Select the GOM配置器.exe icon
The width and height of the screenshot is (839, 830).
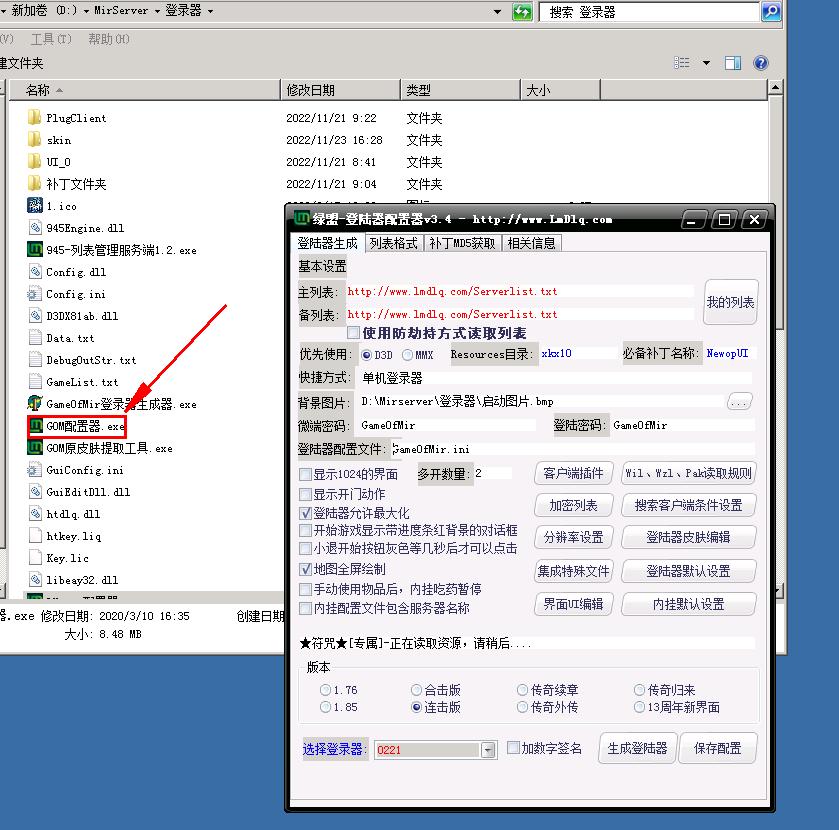(x=36, y=426)
